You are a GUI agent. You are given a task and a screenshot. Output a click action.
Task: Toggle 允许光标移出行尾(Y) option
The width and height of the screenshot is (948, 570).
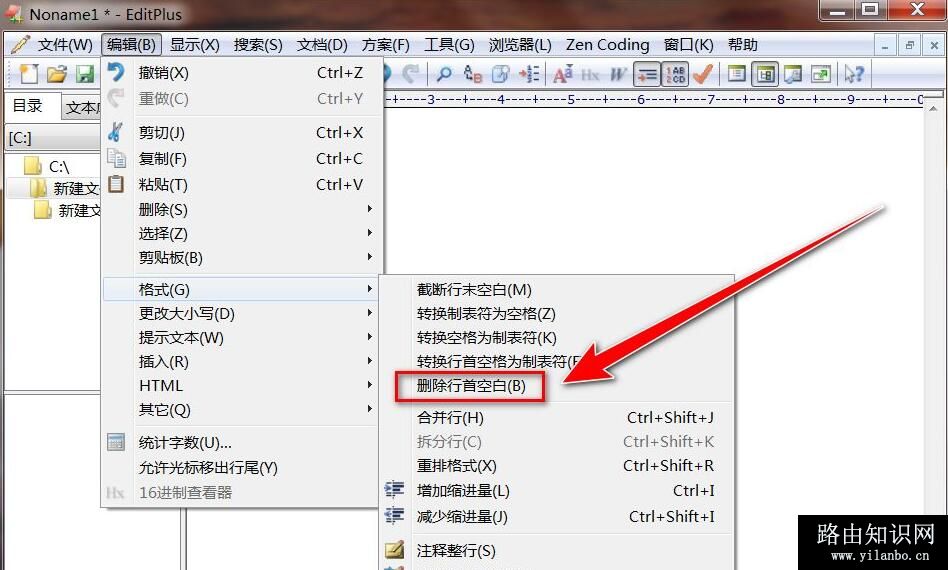click(243, 467)
